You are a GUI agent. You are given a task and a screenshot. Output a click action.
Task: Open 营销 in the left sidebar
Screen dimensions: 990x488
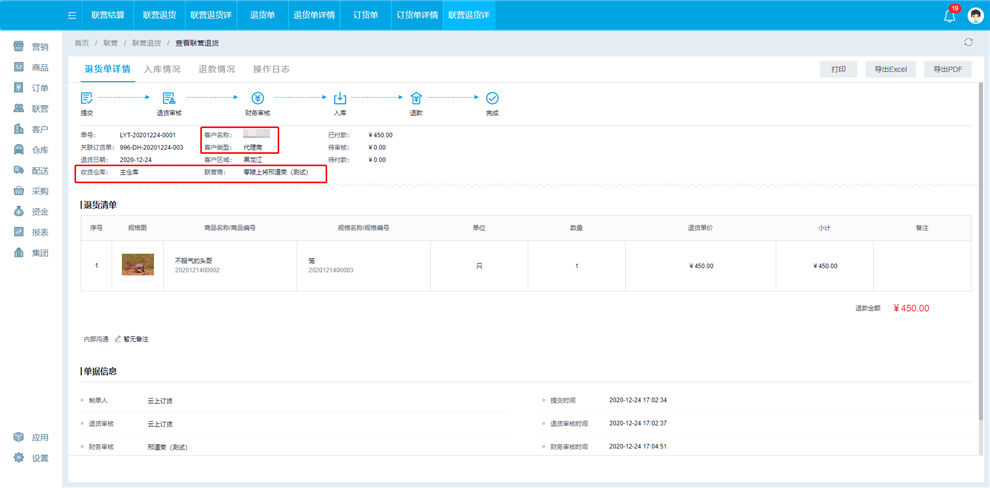point(31,47)
